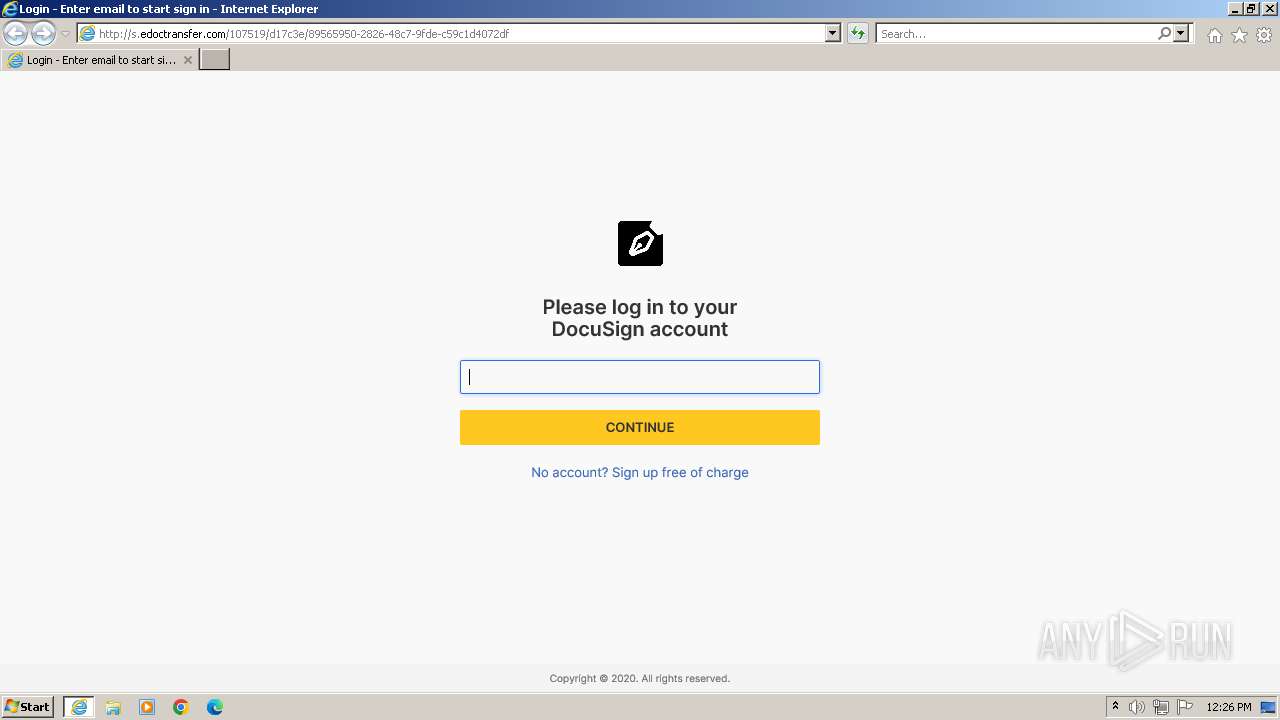The height and width of the screenshot is (720, 1280).
Task: Click the 12:26 PM taskbar clock
Action: 1229,707
